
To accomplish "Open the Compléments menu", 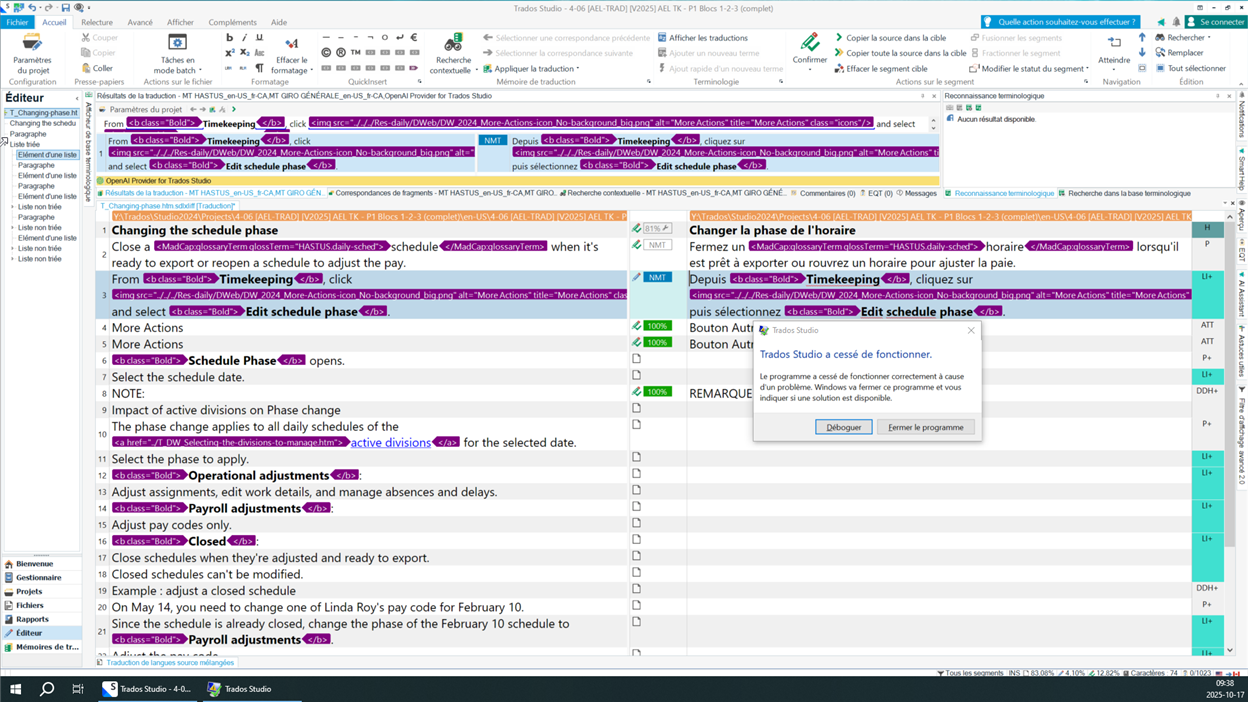I will [x=233, y=21].
